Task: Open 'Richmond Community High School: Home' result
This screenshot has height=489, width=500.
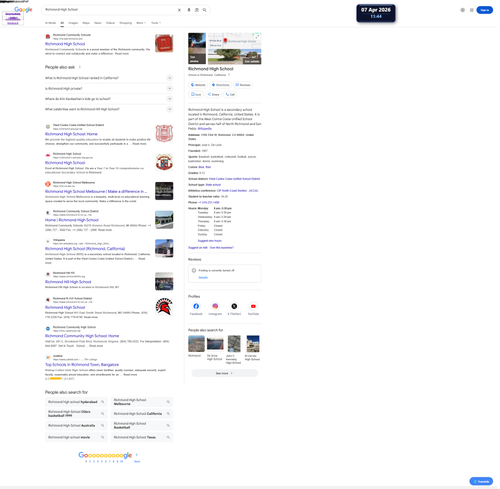Action: pos(82,336)
